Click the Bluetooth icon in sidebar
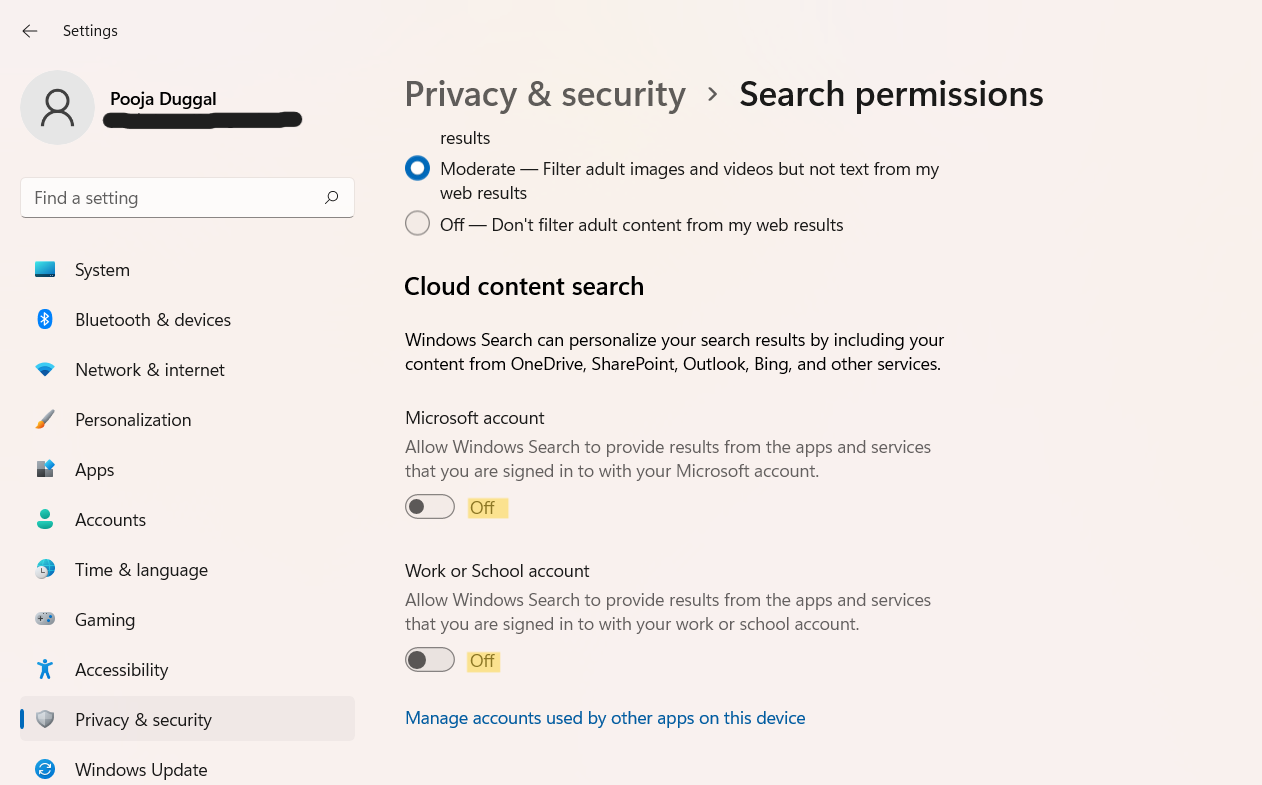Screen dimensions: 1262x785 point(45,320)
